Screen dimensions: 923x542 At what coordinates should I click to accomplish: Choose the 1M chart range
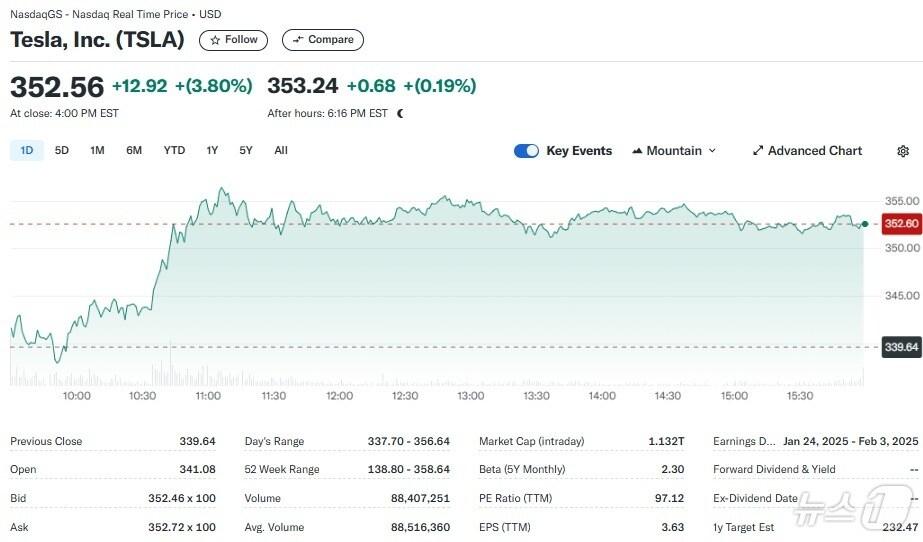point(97,151)
